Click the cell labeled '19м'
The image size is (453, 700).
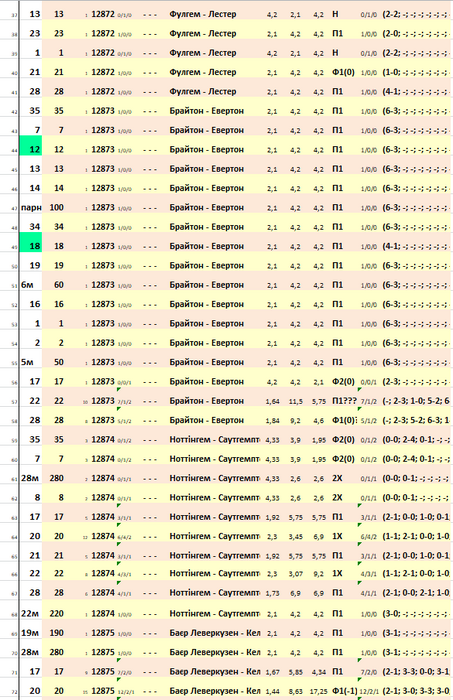[x=31, y=633]
